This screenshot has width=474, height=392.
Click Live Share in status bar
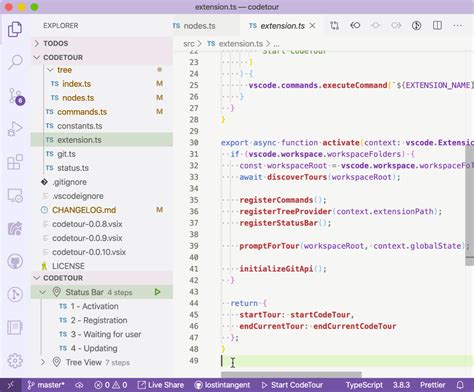pyautogui.click(x=161, y=385)
